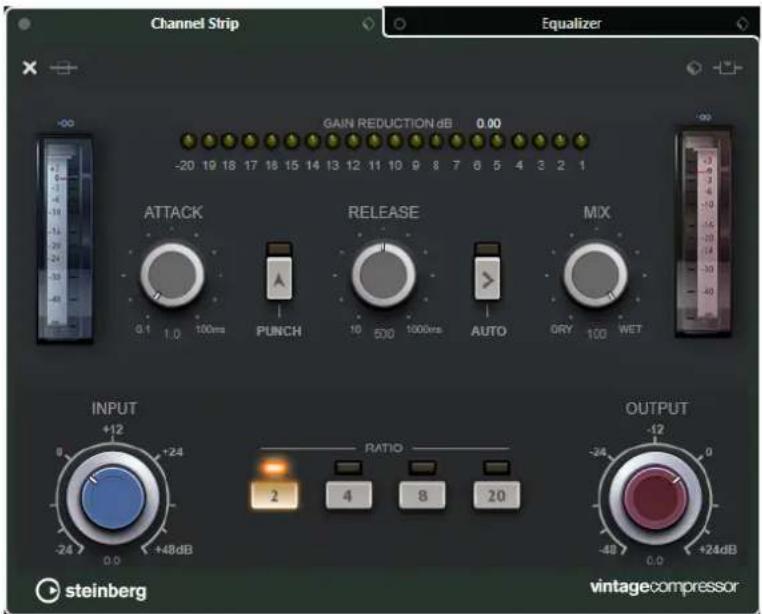Click the mix value 100
The height and width of the screenshot is (614, 762).
pos(596,334)
